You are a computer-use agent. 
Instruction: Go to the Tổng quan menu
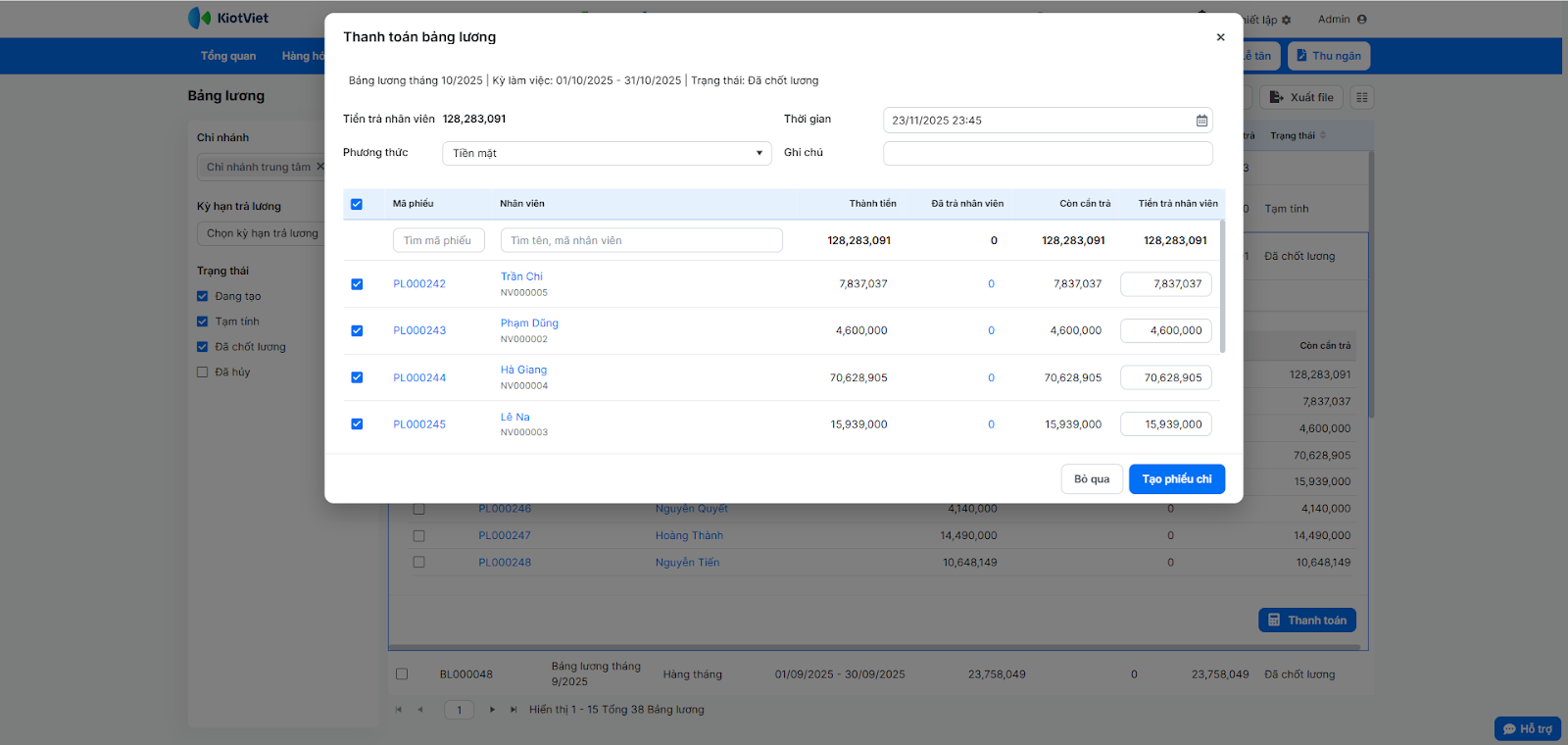click(228, 56)
